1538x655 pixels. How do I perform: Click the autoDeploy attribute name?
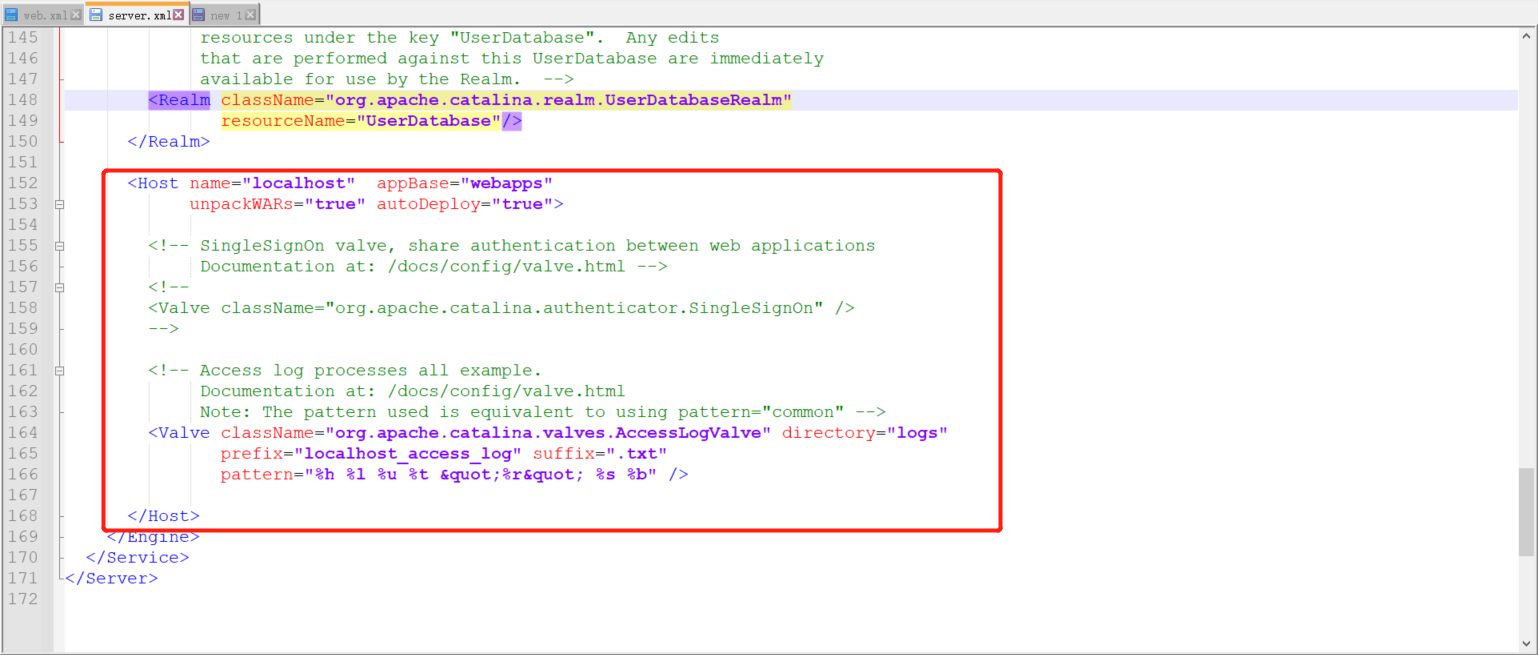(x=433, y=204)
